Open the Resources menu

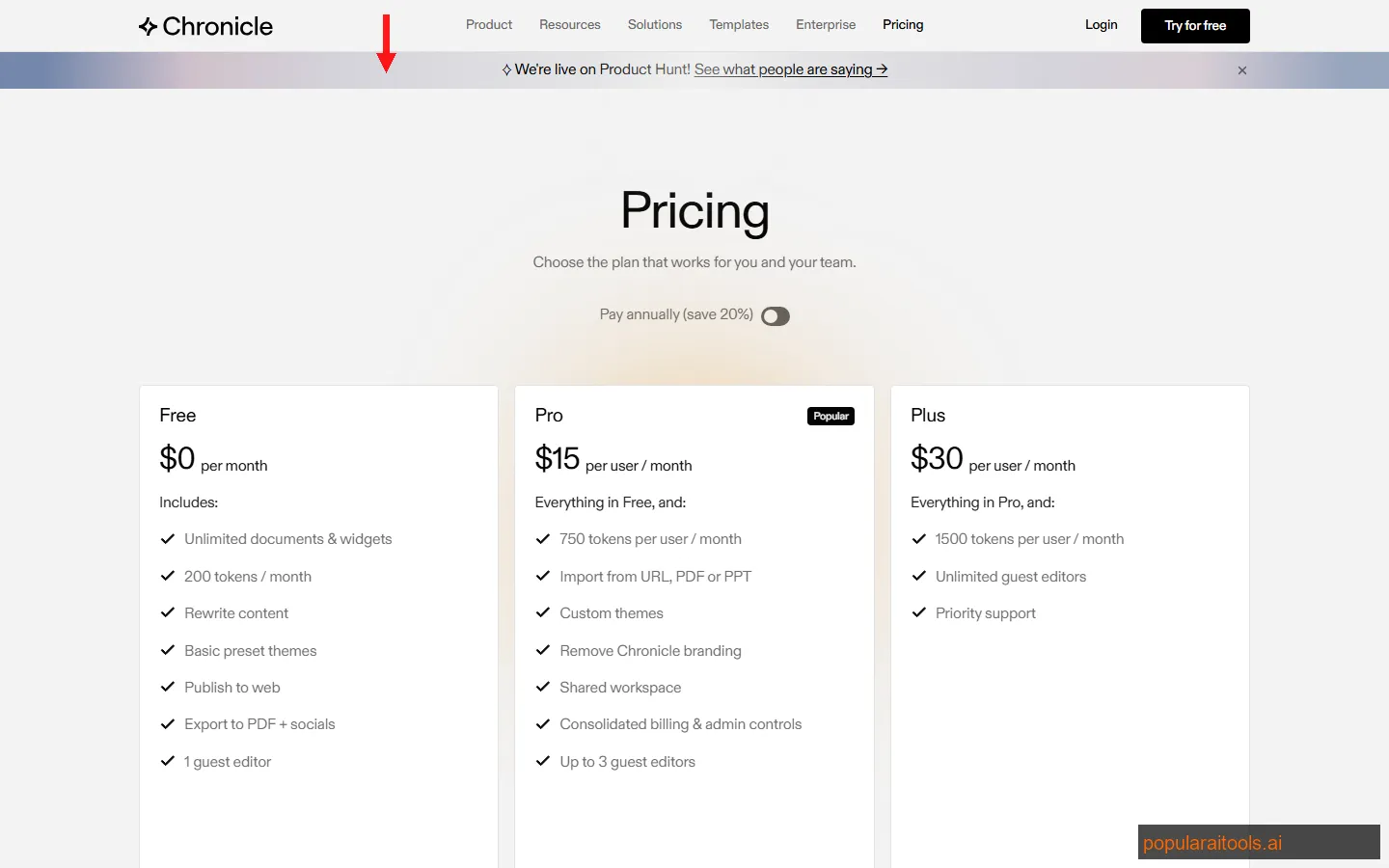point(570,25)
